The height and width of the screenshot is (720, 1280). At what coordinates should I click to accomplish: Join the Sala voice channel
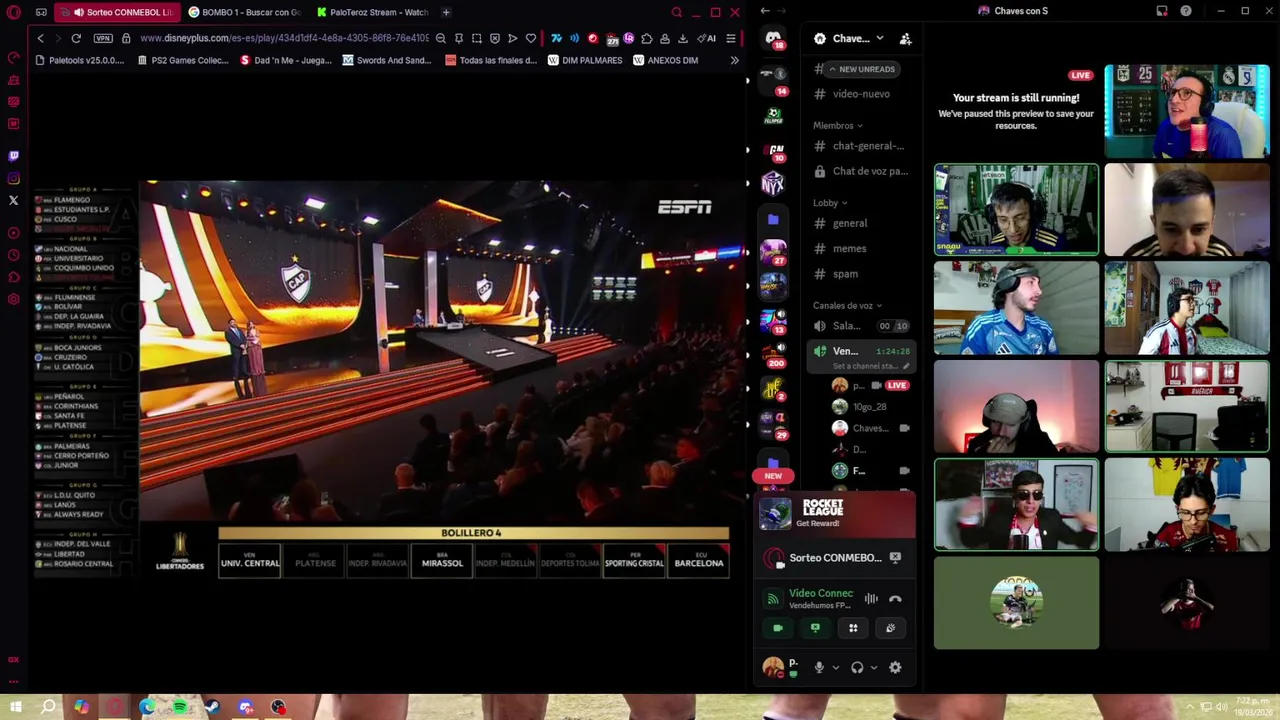tap(861, 326)
